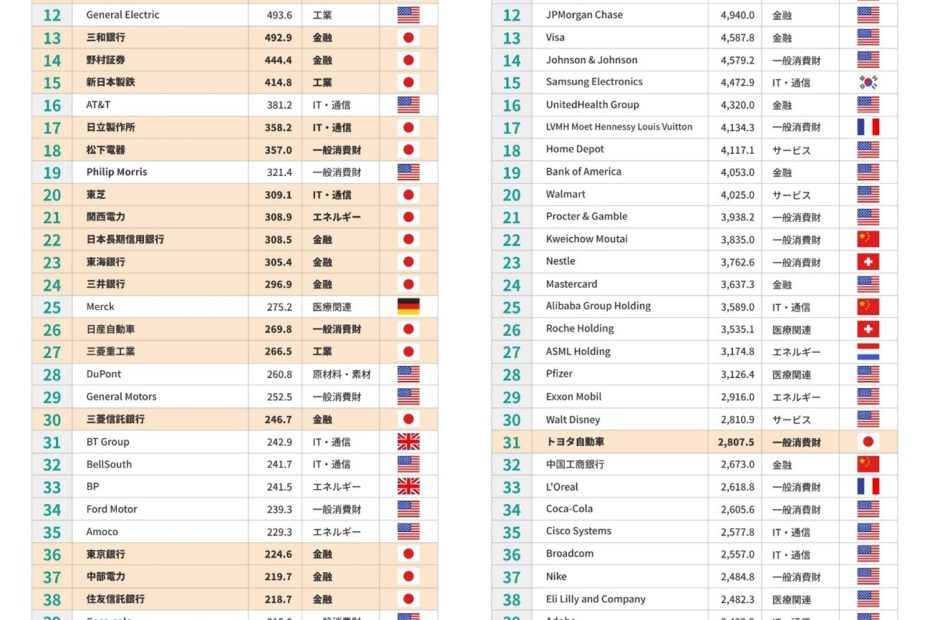Click the 三菱信託銀行 company name
Viewport: 930px width, 620px height.
pyautogui.click(x=115, y=419)
